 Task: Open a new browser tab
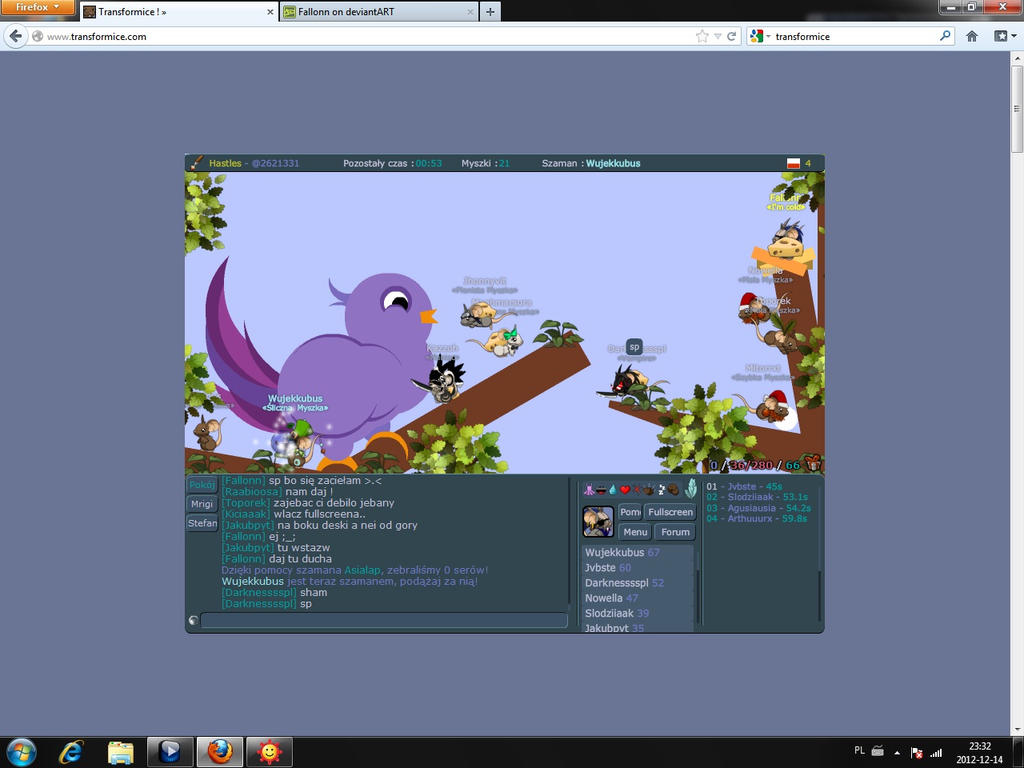coord(490,12)
